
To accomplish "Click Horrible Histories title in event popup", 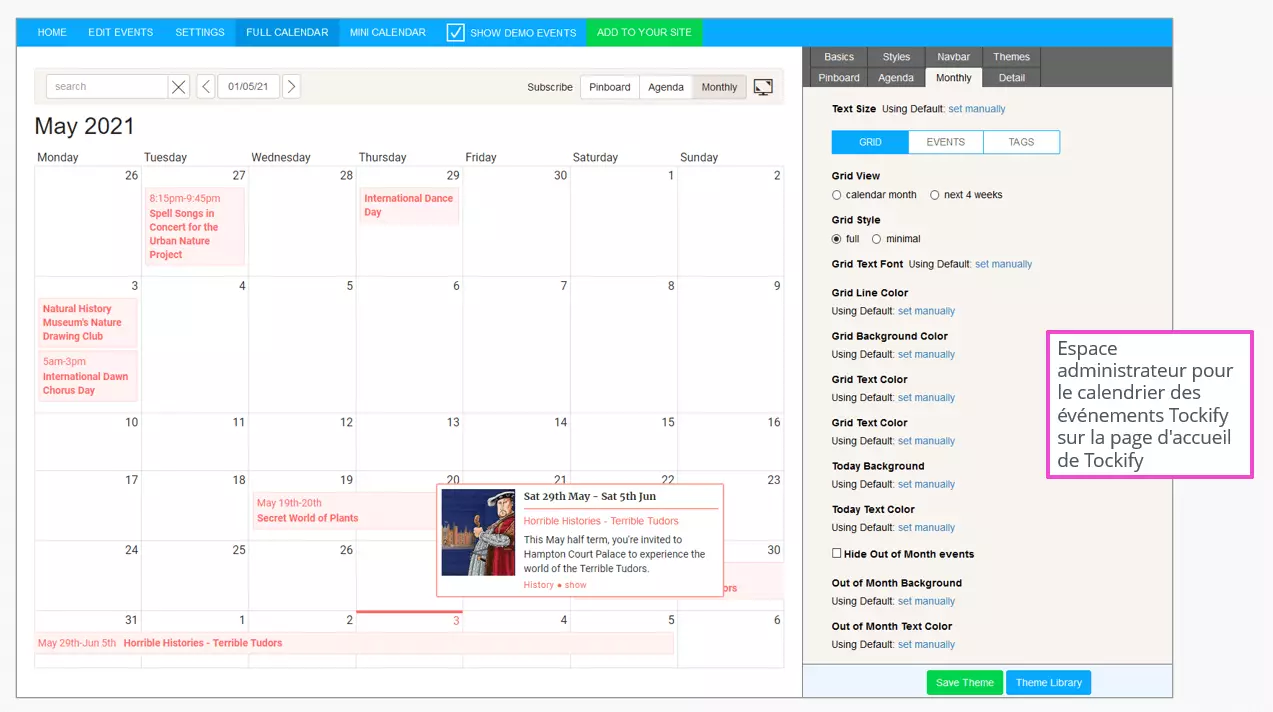I will (x=601, y=521).
